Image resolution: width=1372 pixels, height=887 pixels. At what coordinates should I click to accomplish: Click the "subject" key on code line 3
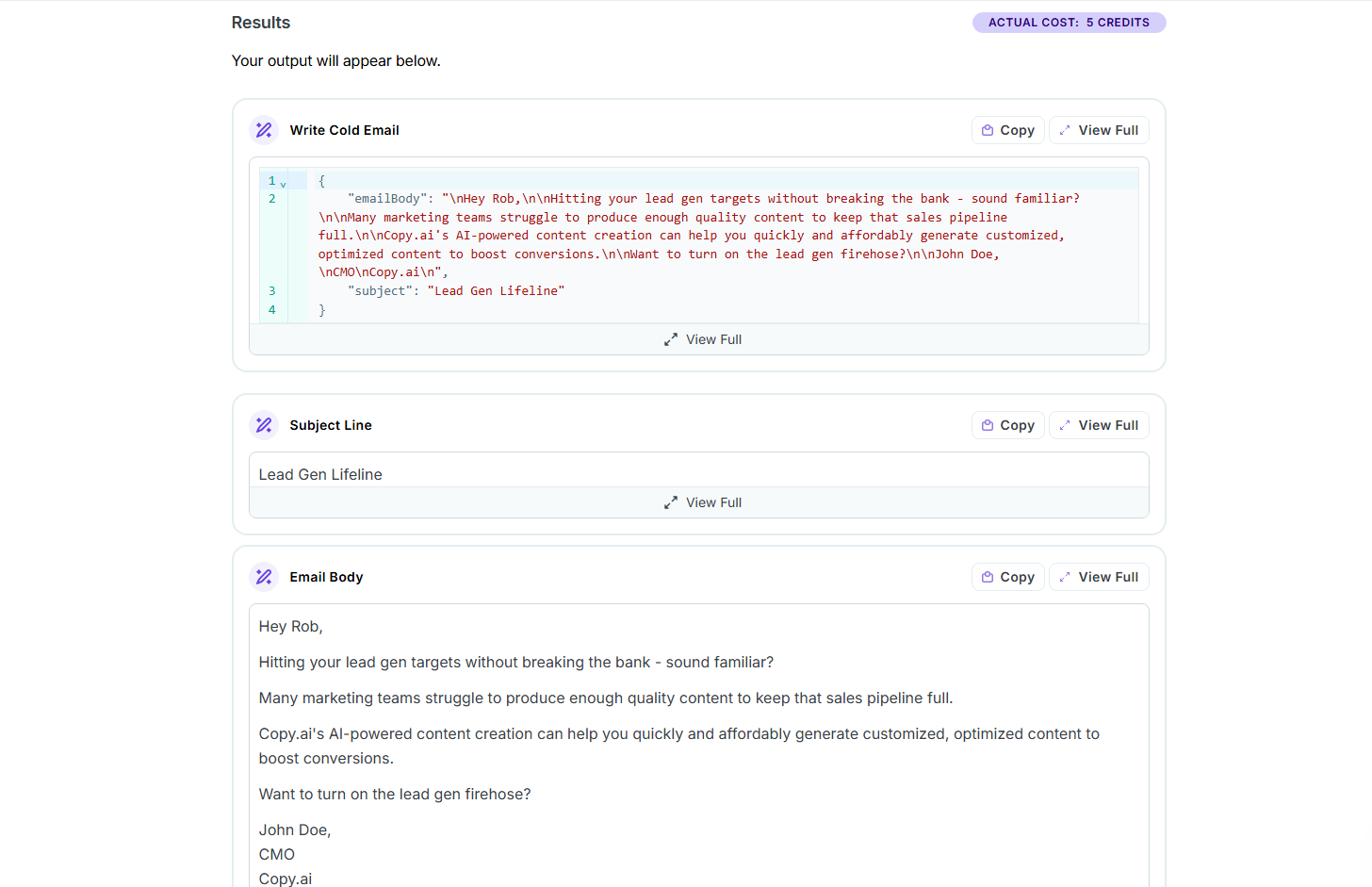click(380, 291)
